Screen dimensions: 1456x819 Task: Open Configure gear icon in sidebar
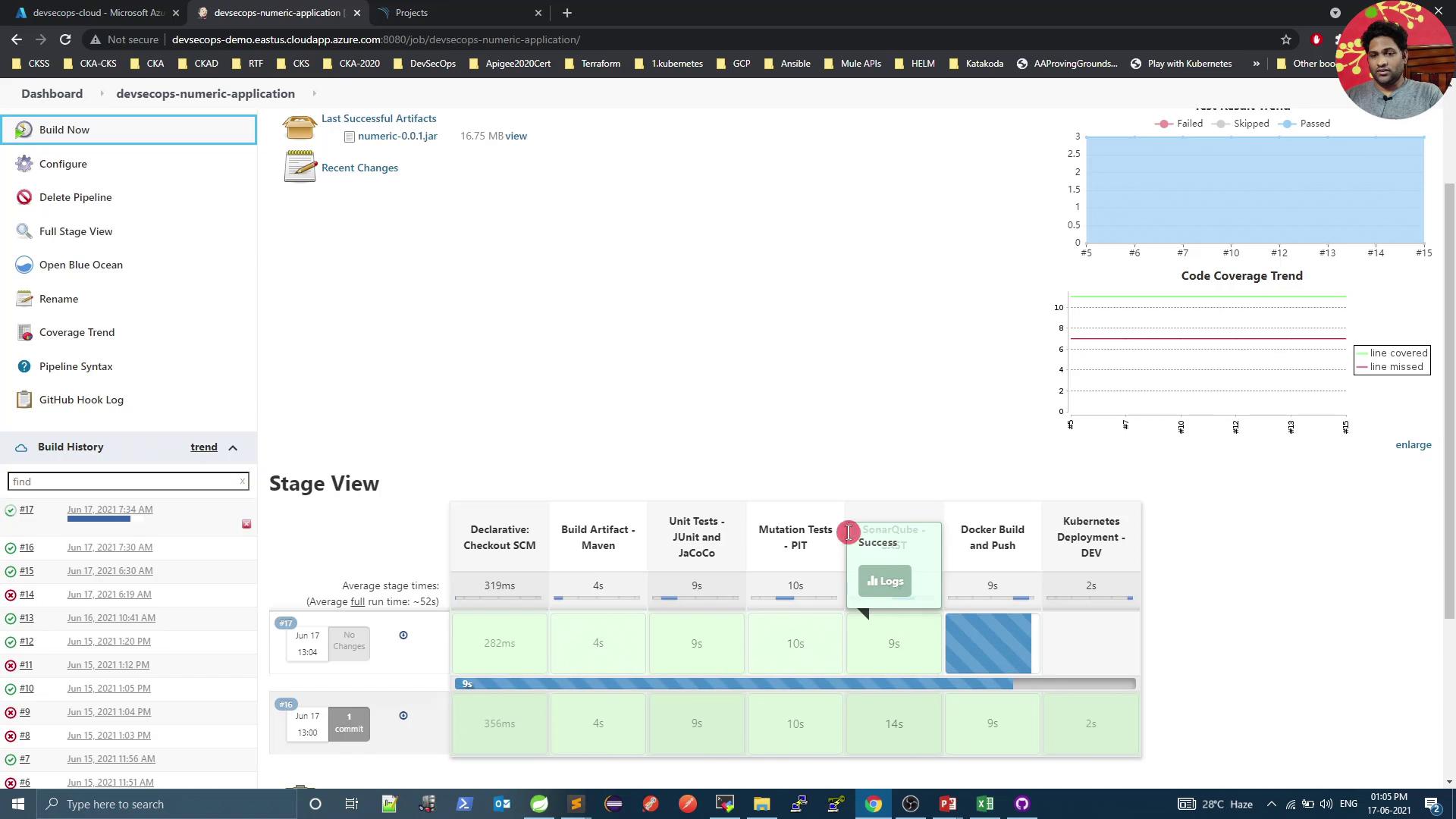(x=24, y=164)
